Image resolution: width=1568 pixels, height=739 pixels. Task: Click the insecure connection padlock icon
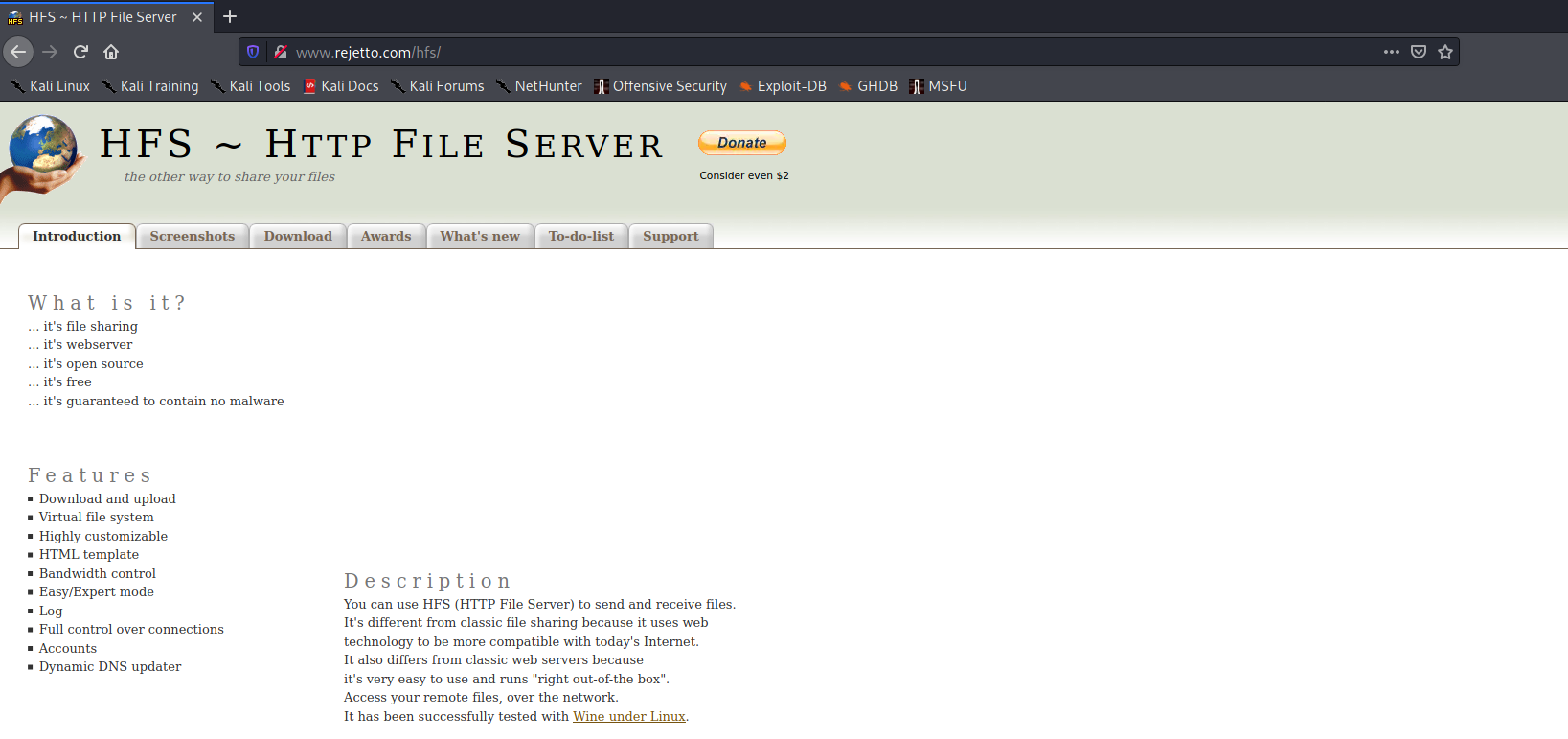[x=280, y=52]
